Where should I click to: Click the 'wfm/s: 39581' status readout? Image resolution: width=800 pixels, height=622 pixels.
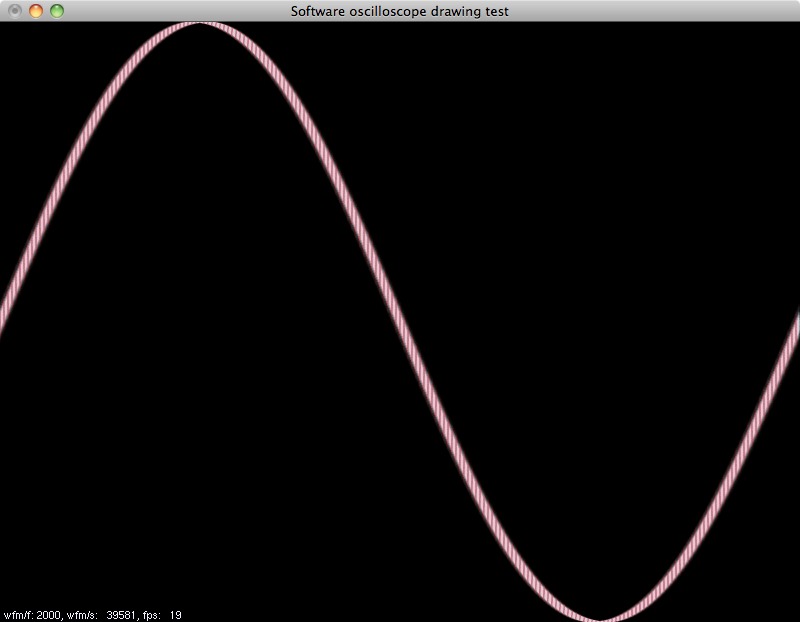[102, 615]
